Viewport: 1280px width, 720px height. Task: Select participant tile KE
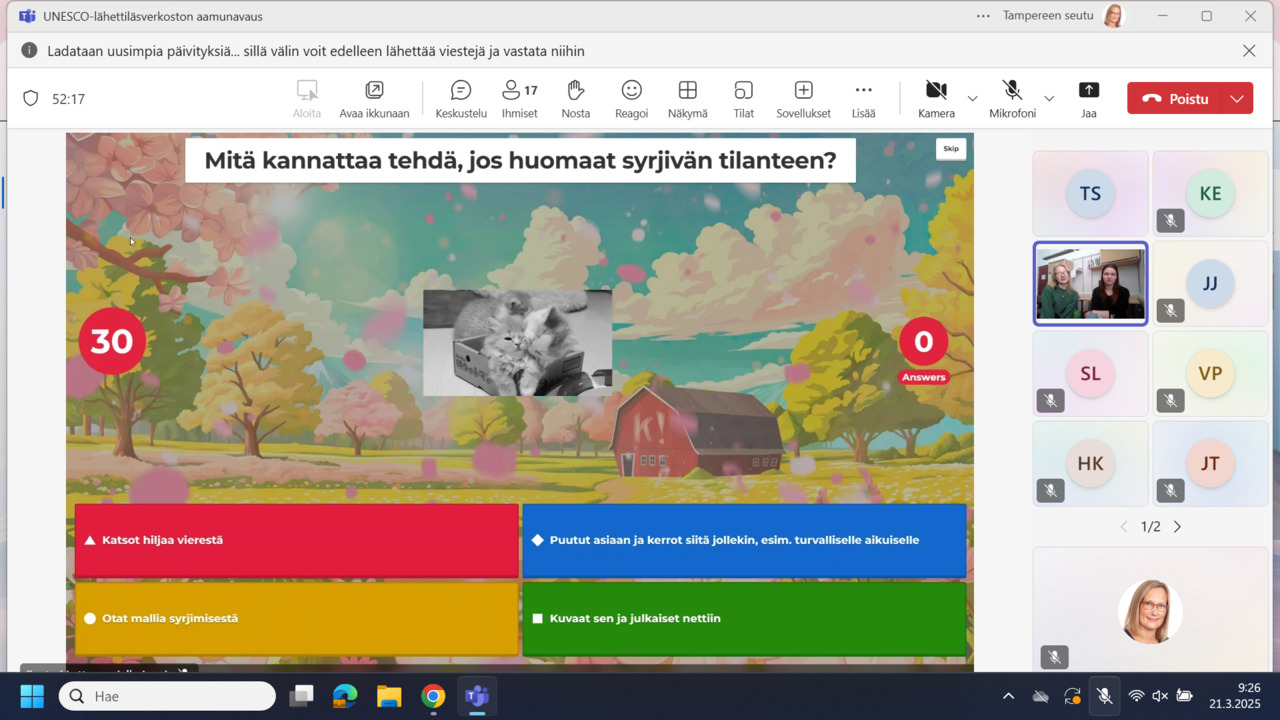[x=1210, y=194]
